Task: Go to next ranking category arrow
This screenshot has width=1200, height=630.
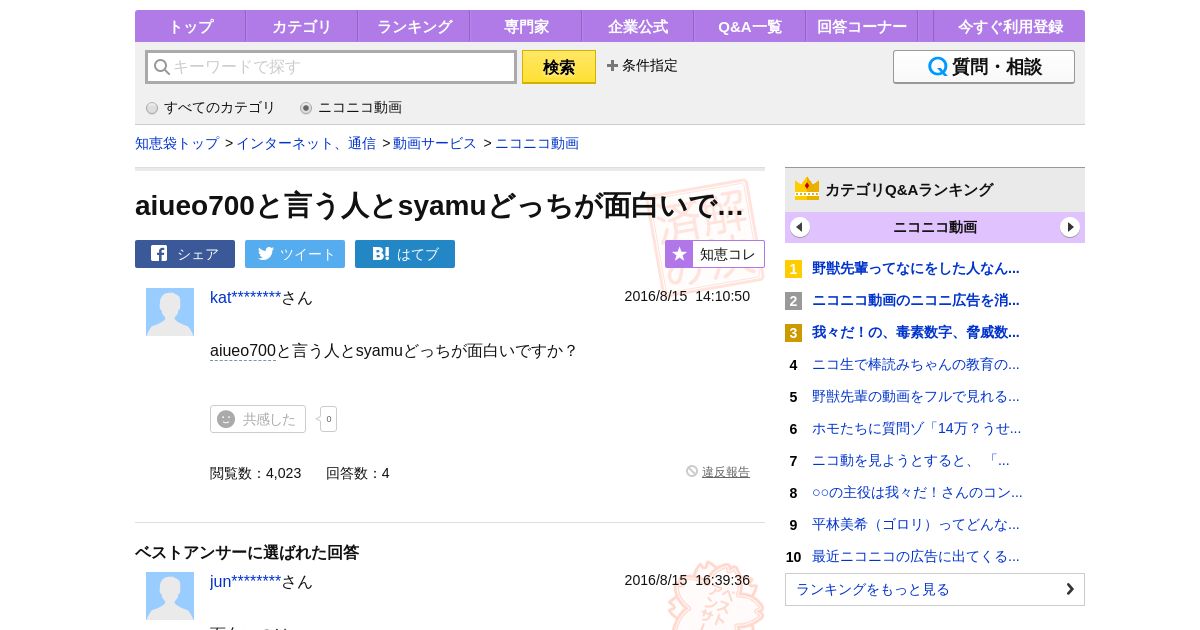Action: pos(1070,227)
